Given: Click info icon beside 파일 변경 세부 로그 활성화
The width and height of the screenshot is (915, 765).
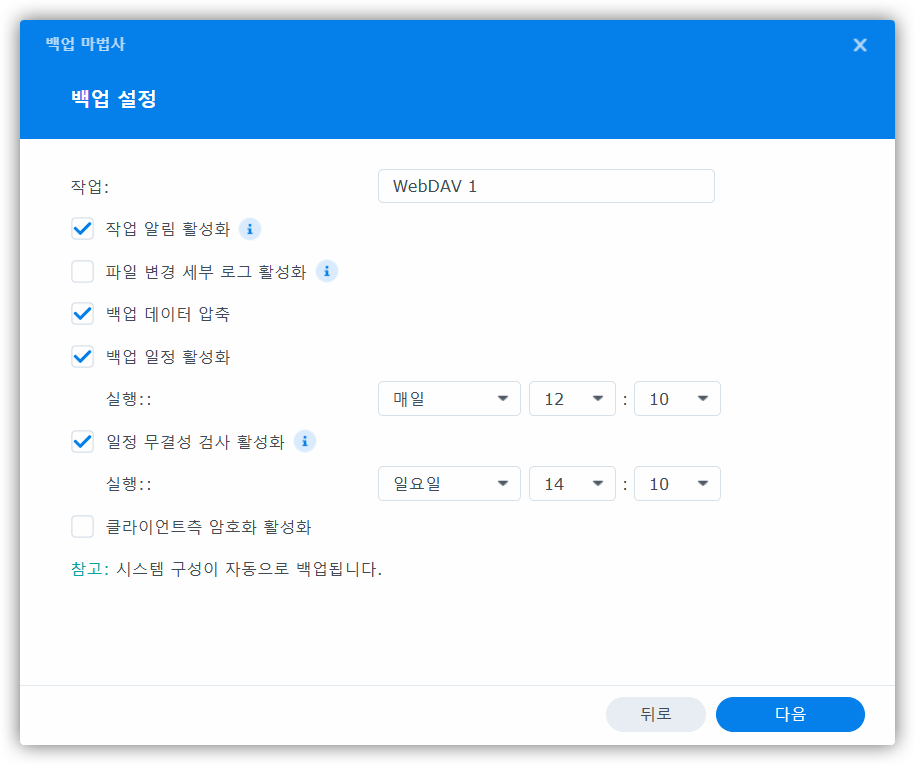Looking at the screenshot, I should pos(326,271).
